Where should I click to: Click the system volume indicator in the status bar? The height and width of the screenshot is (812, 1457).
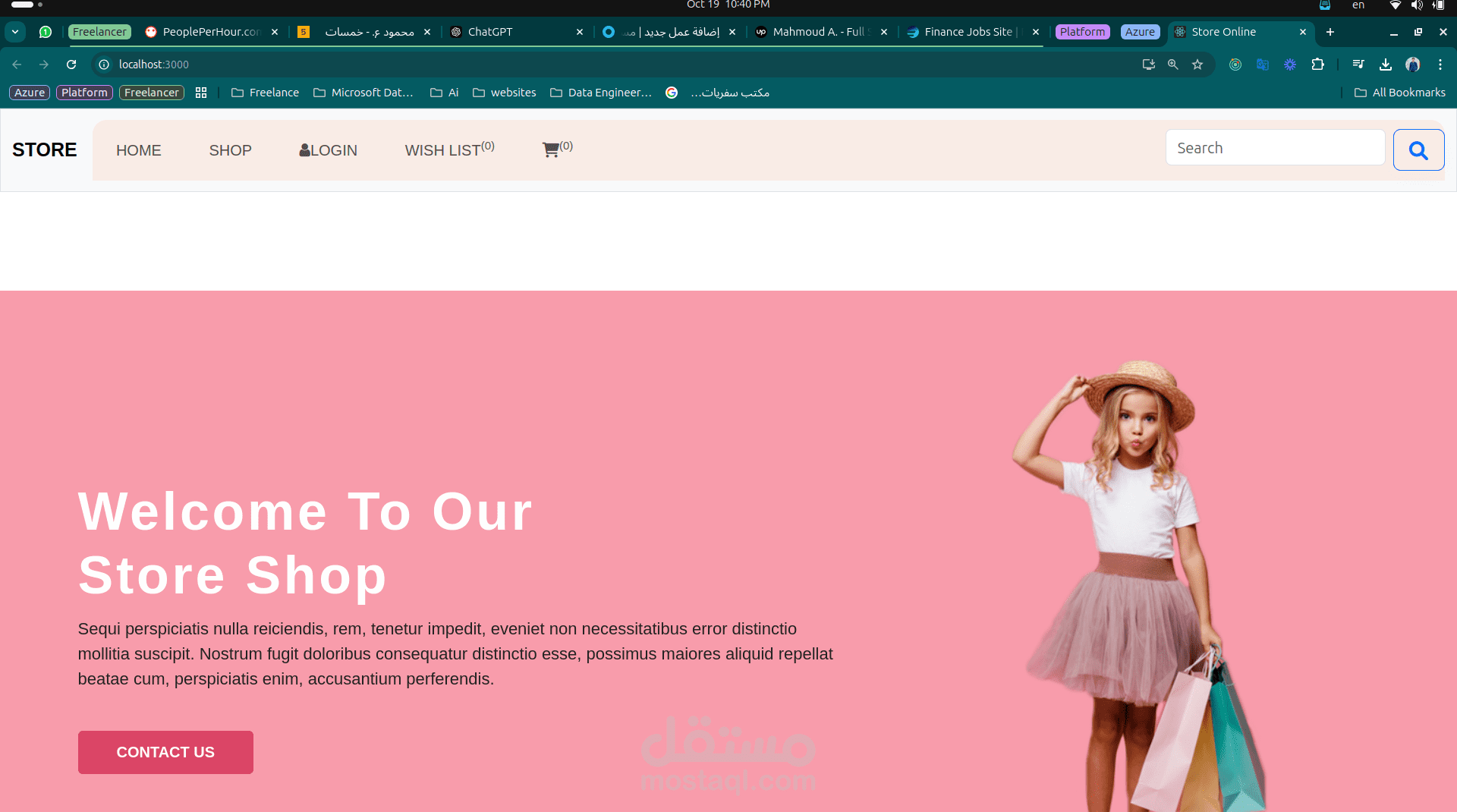coord(1417,5)
